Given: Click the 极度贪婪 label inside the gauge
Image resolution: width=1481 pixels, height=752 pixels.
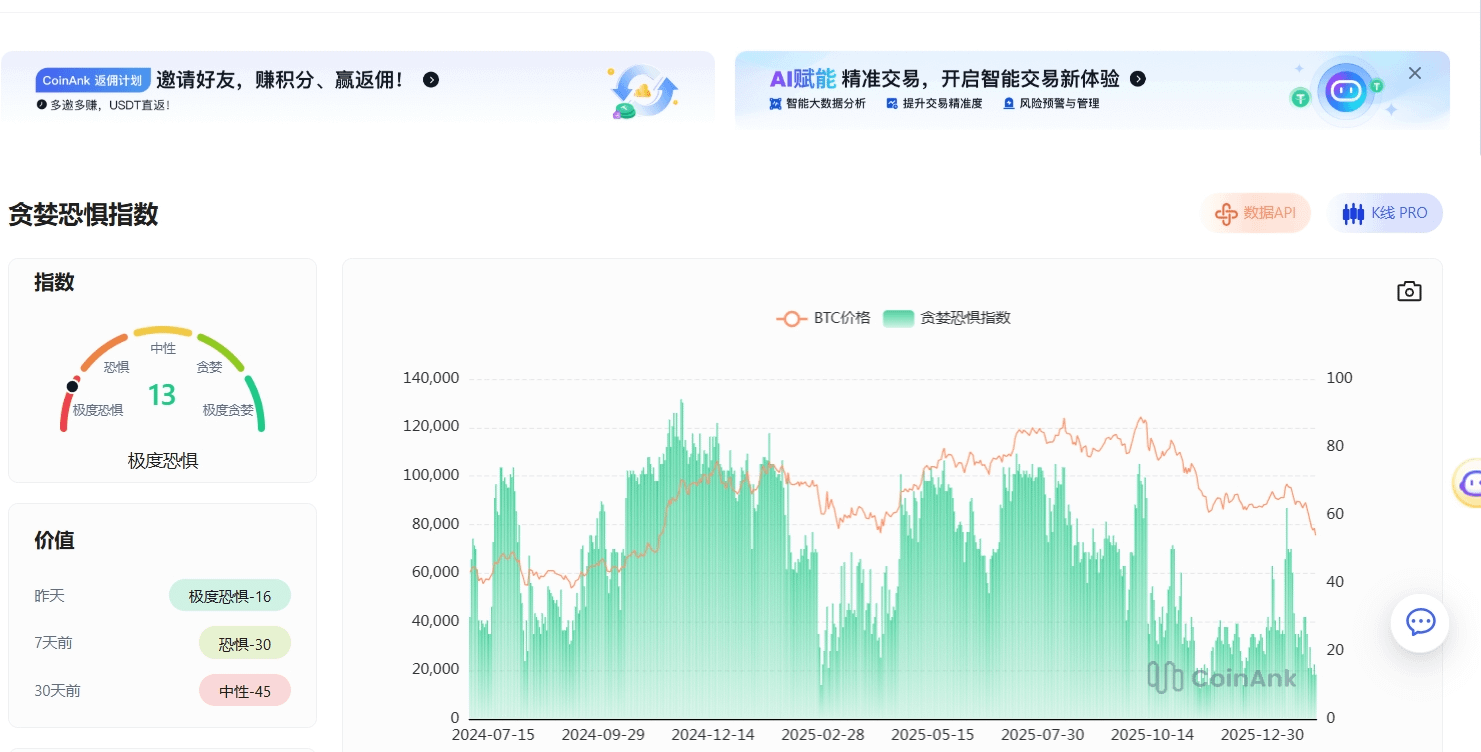Looking at the screenshot, I should pos(228,410).
